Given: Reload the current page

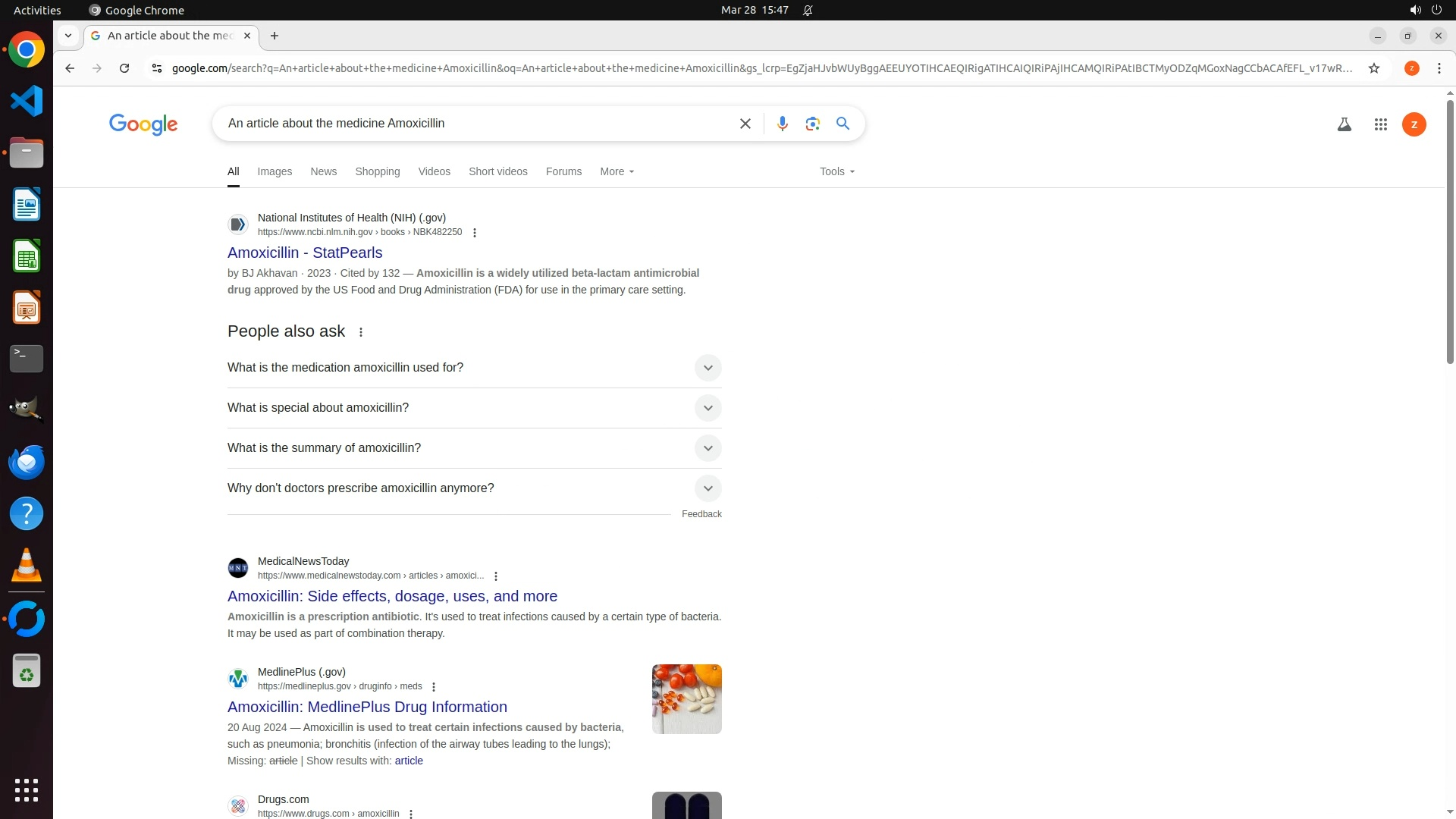Looking at the screenshot, I should click(124, 68).
